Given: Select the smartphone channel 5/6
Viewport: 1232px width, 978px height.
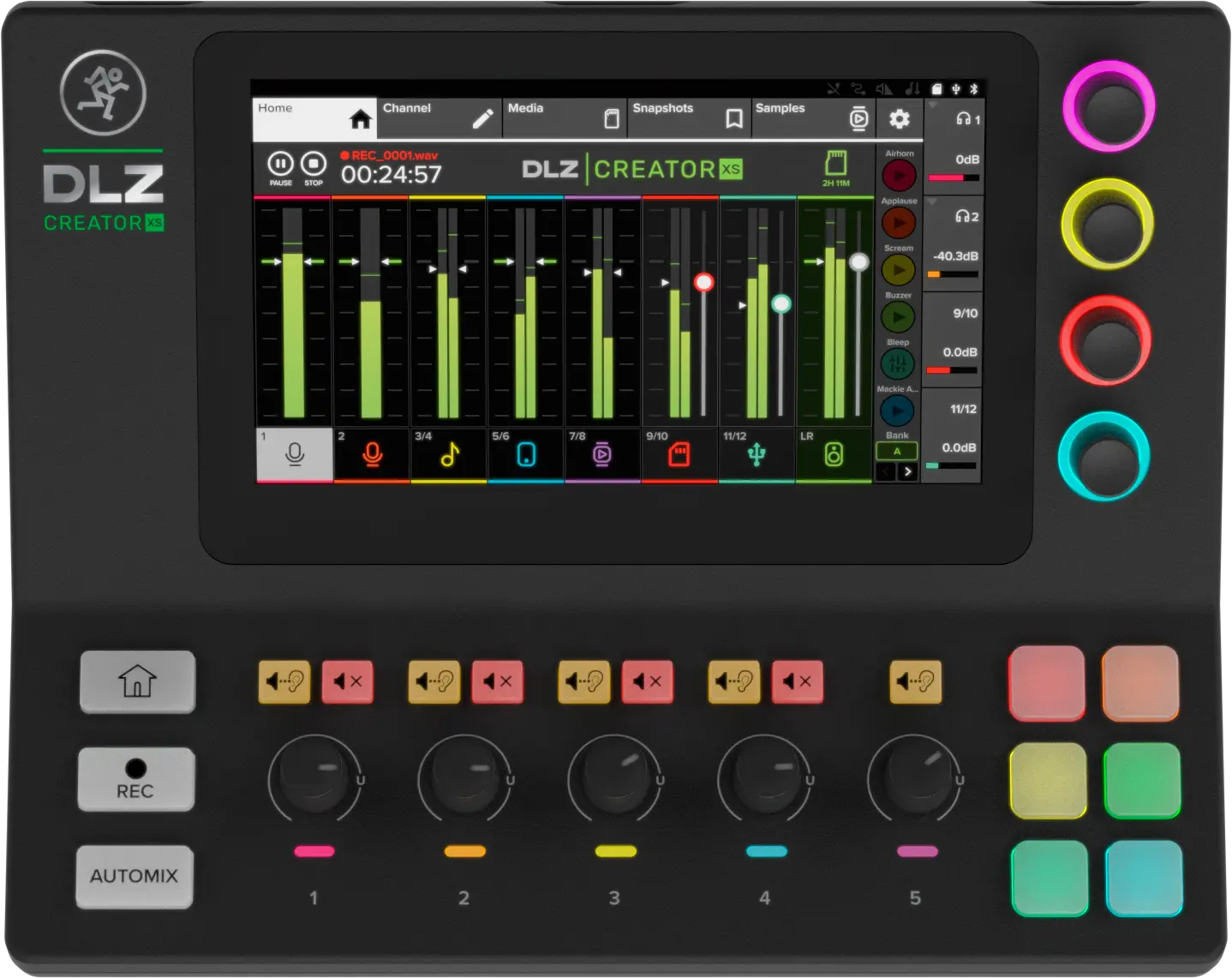Looking at the screenshot, I should 525,454.
